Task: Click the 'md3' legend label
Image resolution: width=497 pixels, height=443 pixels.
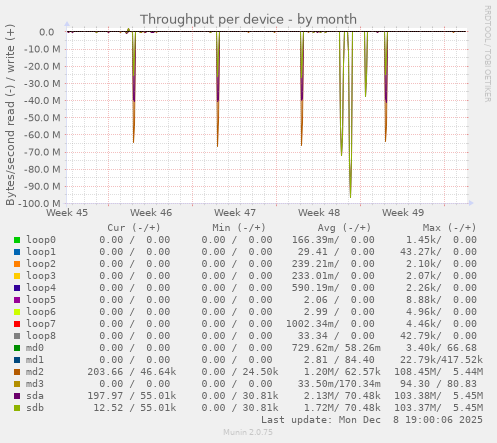Action: [x=35, y=384]
